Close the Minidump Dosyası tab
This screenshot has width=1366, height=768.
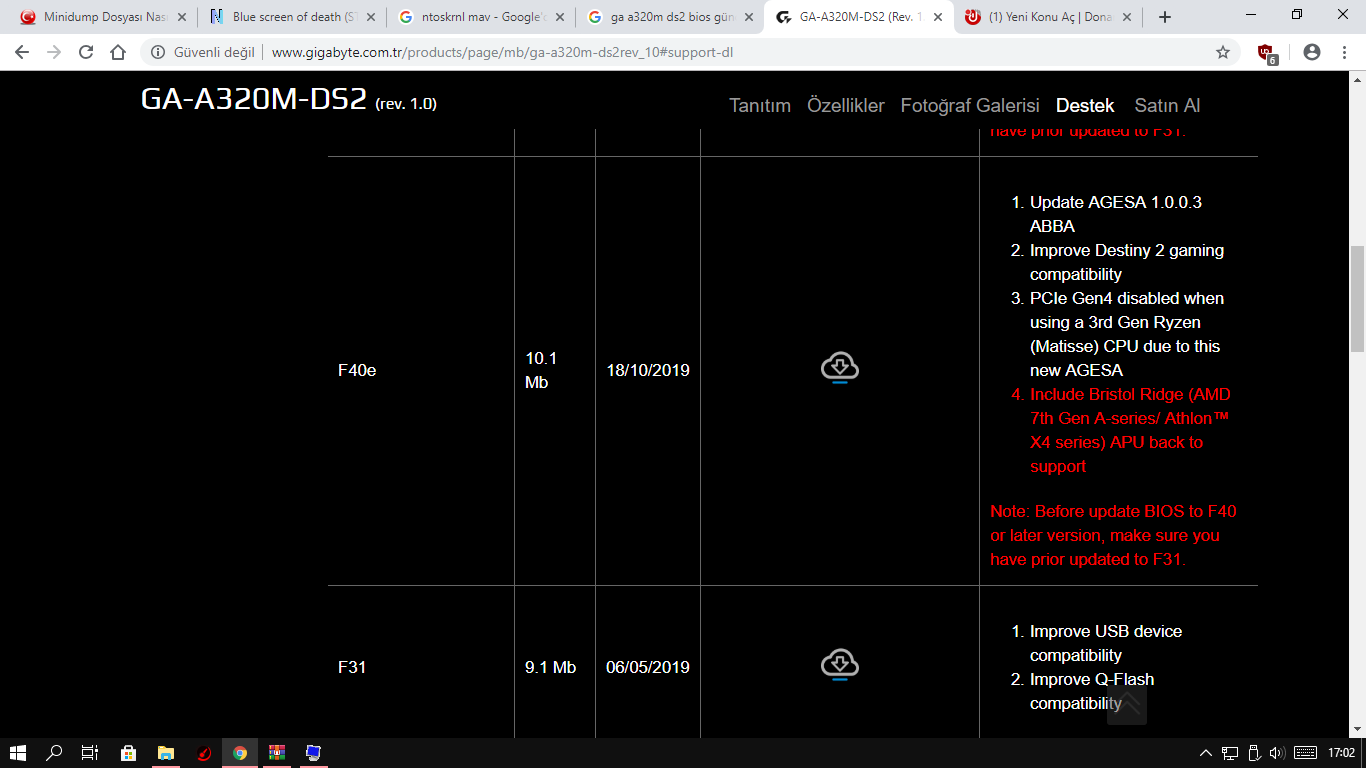click(181, 17)
